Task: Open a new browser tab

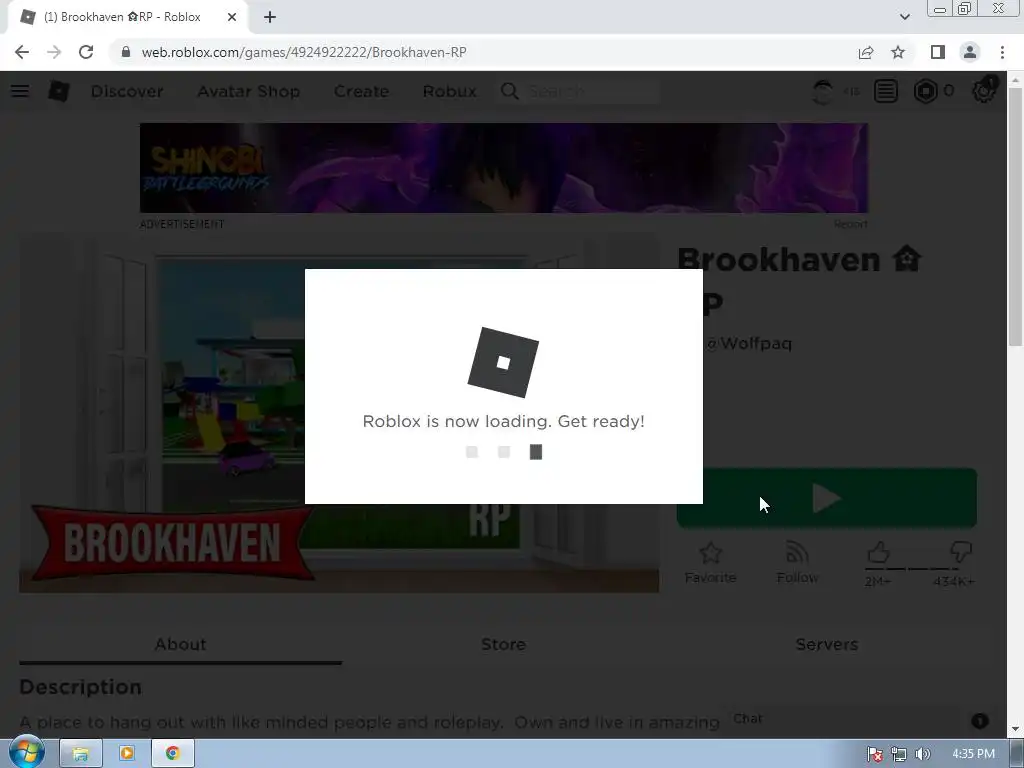Action: 270,18
